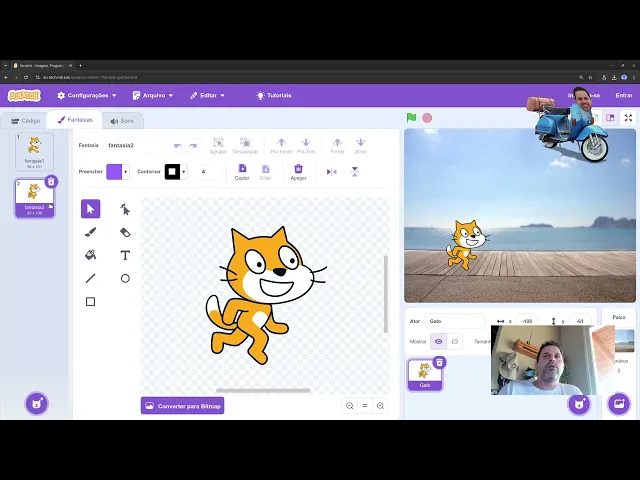
Task: Select the Brush tool
Action: [91, 232]
